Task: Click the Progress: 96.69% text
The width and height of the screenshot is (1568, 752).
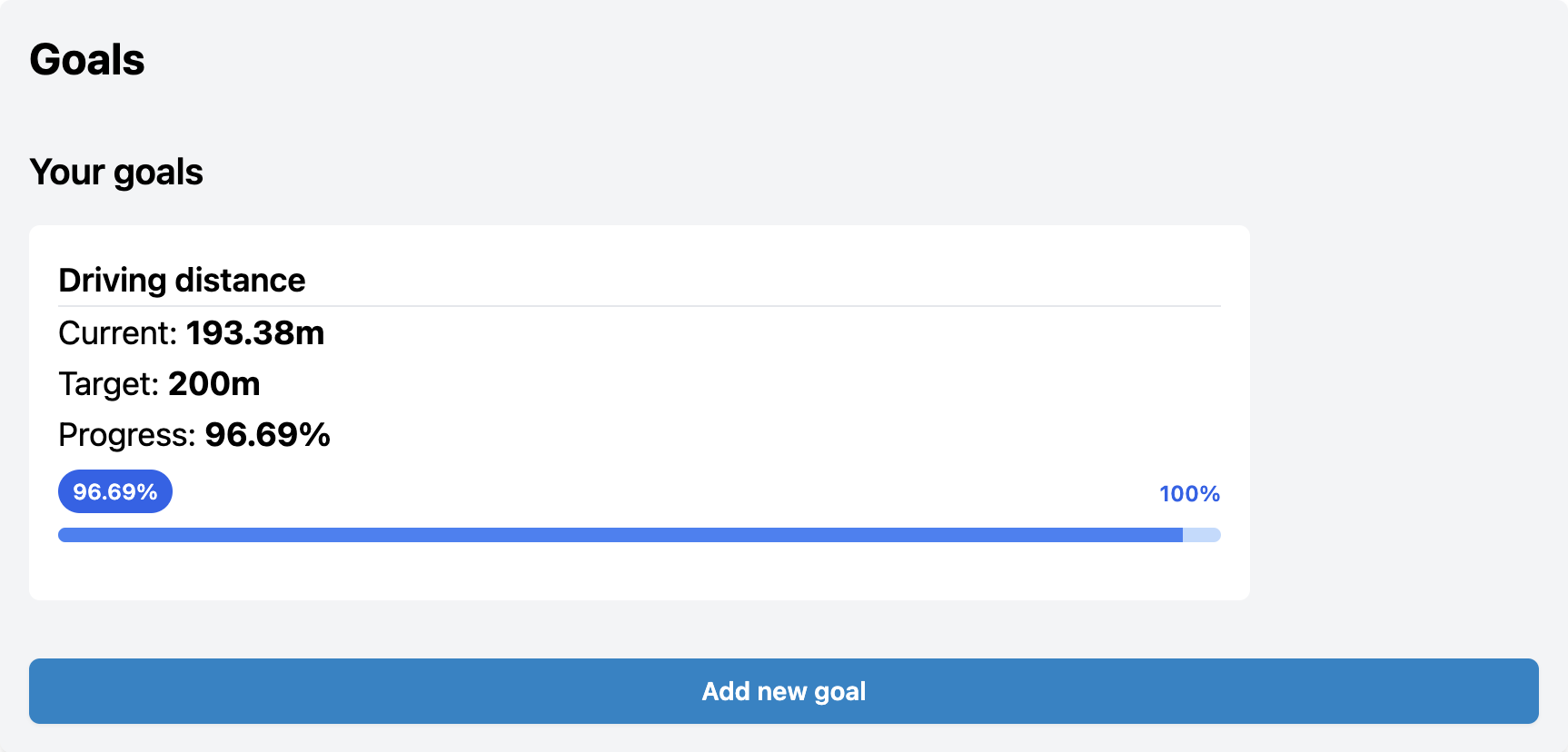Action: pos(194,435)
